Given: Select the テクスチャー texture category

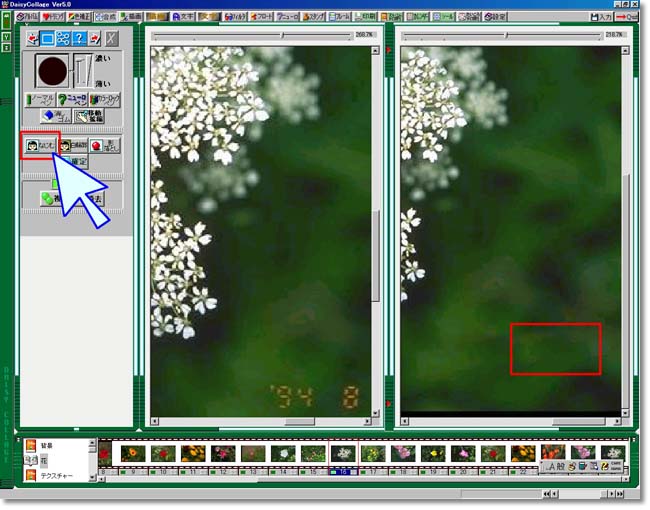Looking at the screenshot, I should (57, 476).
